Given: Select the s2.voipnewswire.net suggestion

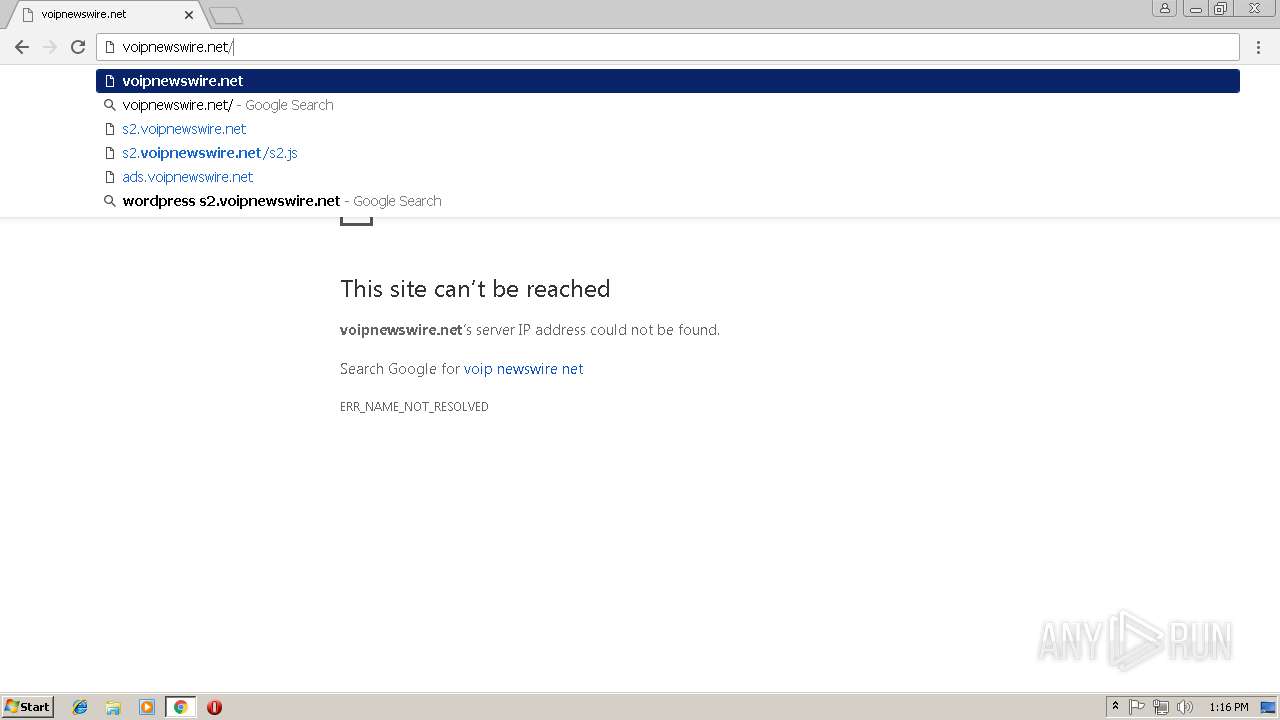Looking at the screenshot, I should pyautogui.click(x=668, y=129).
